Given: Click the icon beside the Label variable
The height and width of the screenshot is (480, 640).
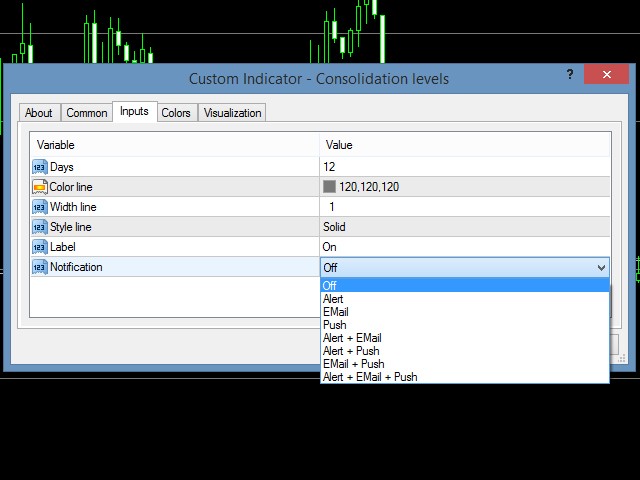Looking at the screenshot, I should click(x=40, y=247).
